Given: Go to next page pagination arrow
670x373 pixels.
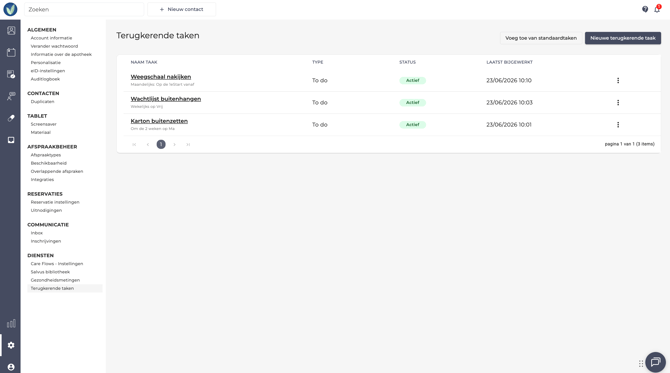Looking at the screenshot, I should (174, 144).
